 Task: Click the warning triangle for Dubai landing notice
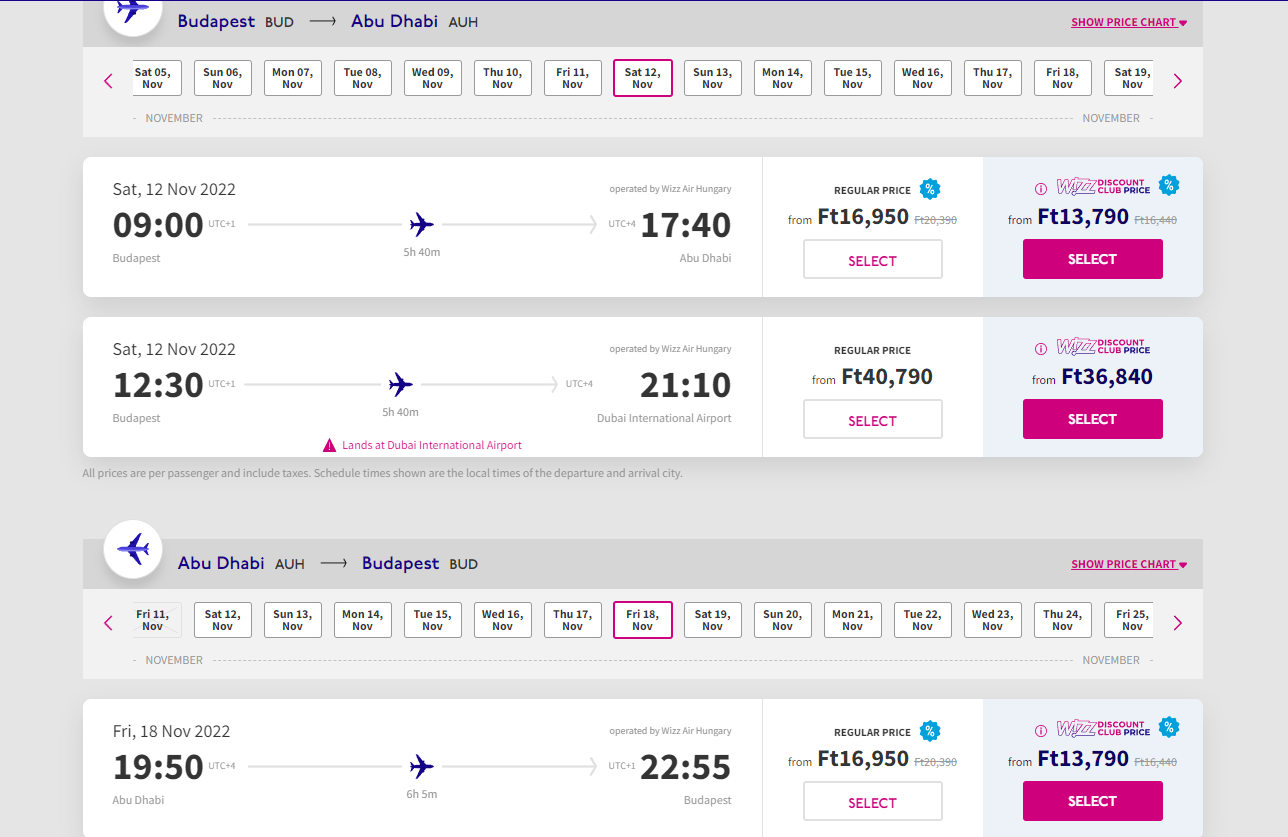pos(329,445)
